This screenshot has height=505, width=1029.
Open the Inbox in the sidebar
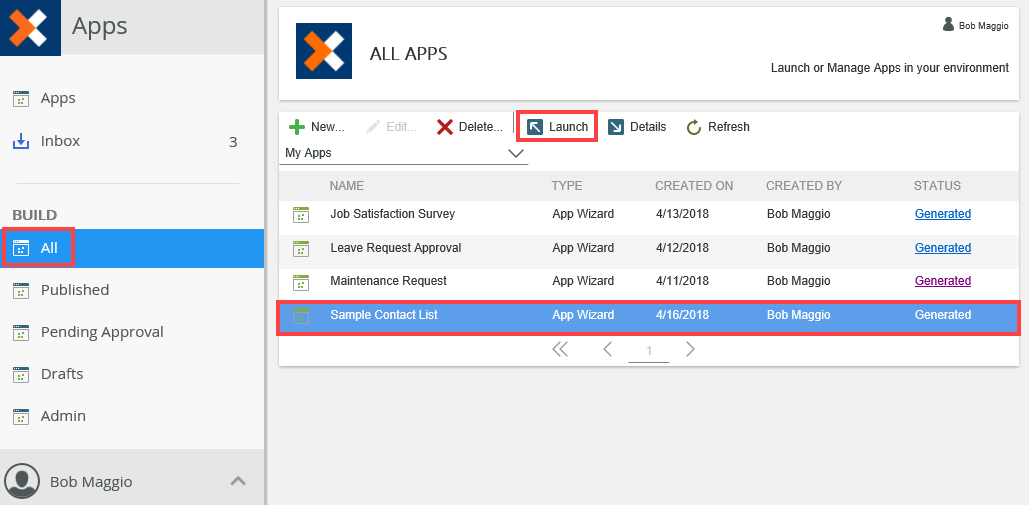tap(60, 141)
